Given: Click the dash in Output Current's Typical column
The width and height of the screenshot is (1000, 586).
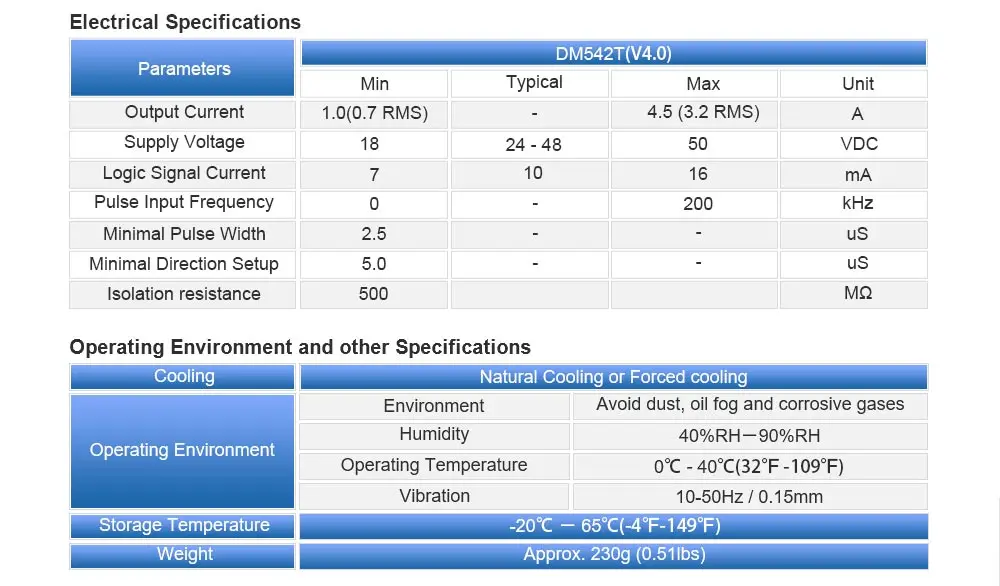Looking at the screenshot, I should point(534,115).
